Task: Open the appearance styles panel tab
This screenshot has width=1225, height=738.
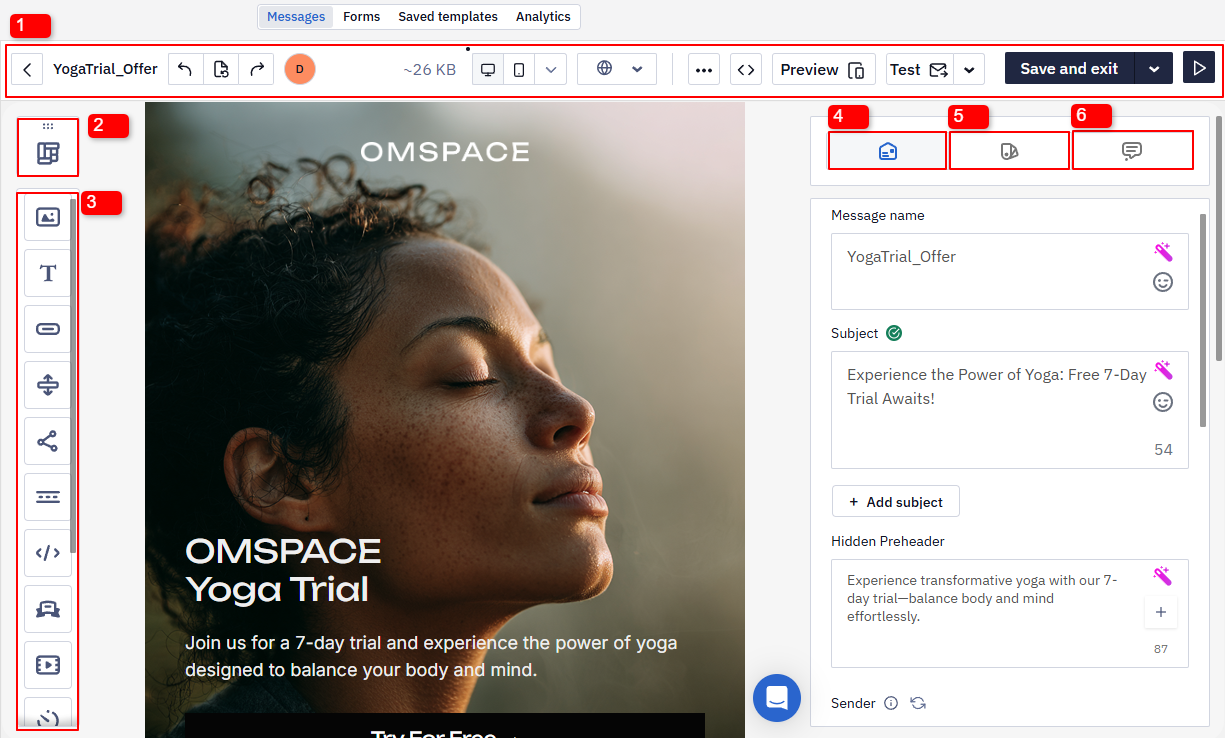Action: tap(1009, 151)
